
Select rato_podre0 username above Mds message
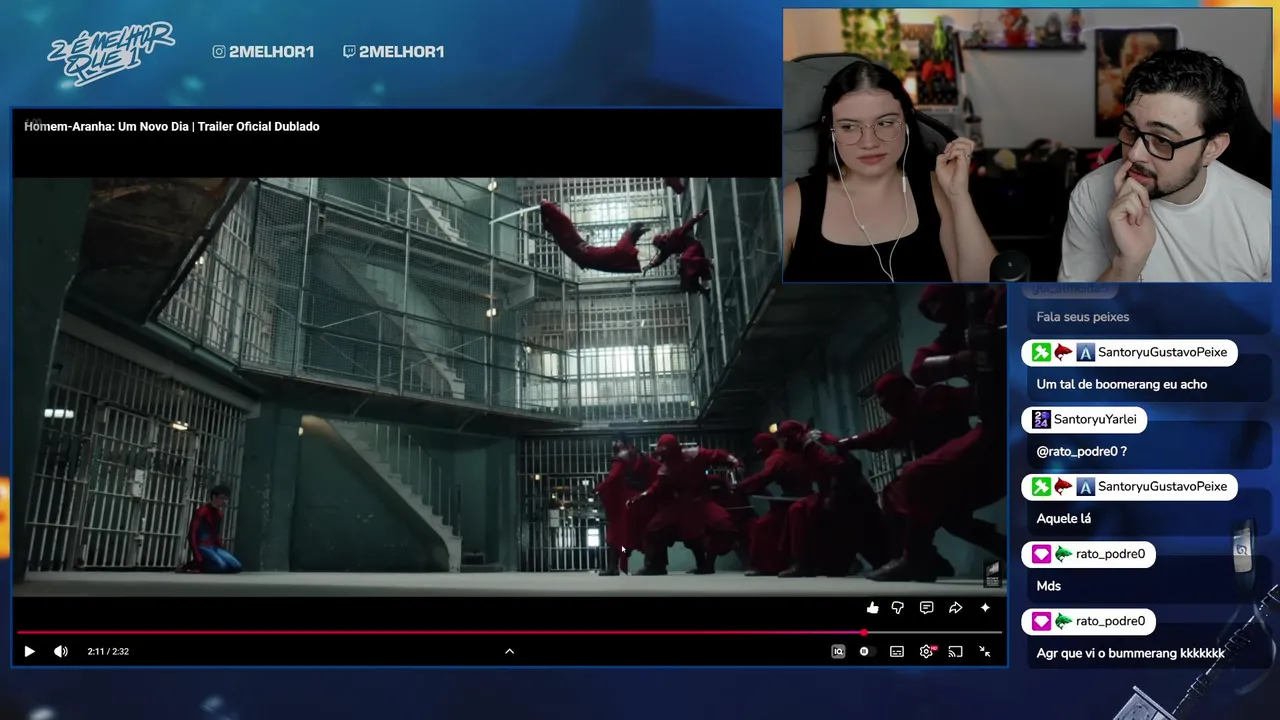tap(1110, 554)
